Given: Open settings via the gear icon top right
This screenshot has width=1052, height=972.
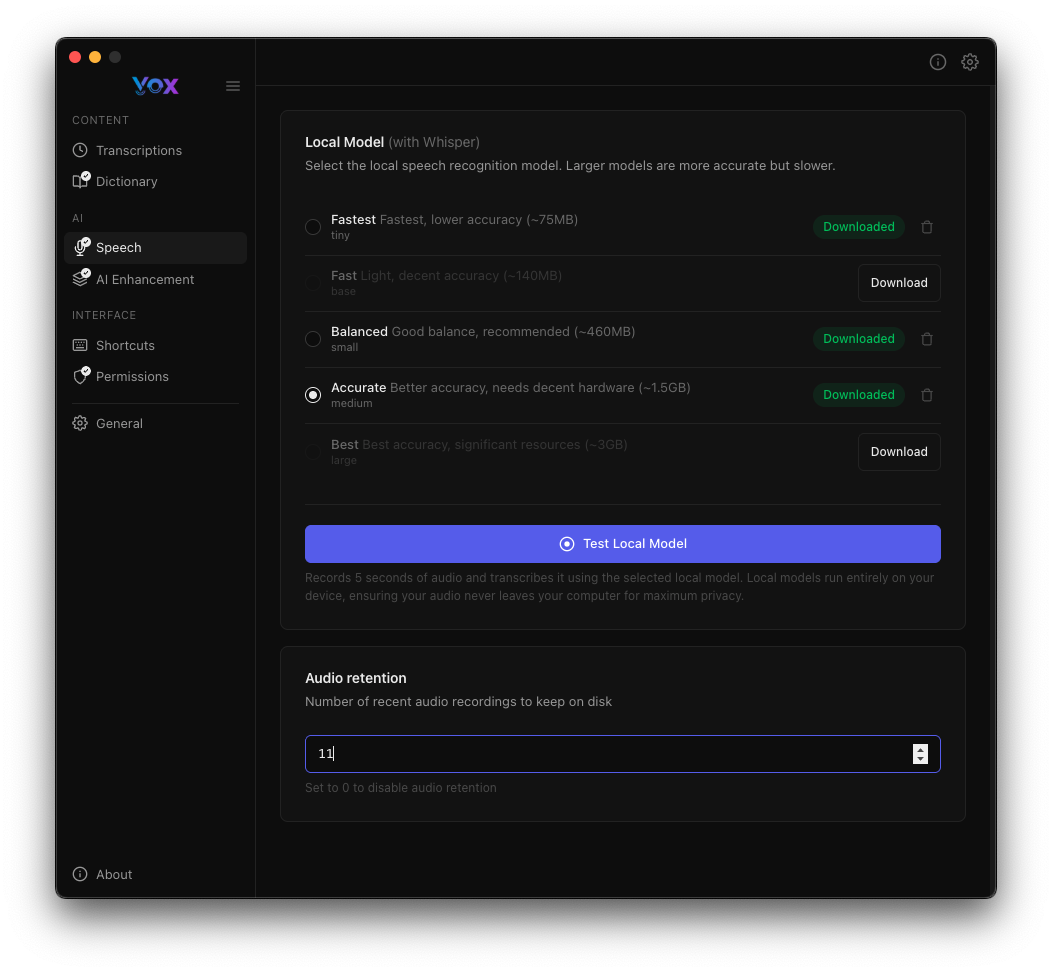Looking at the screenshot, I should [x=970, y=62].
